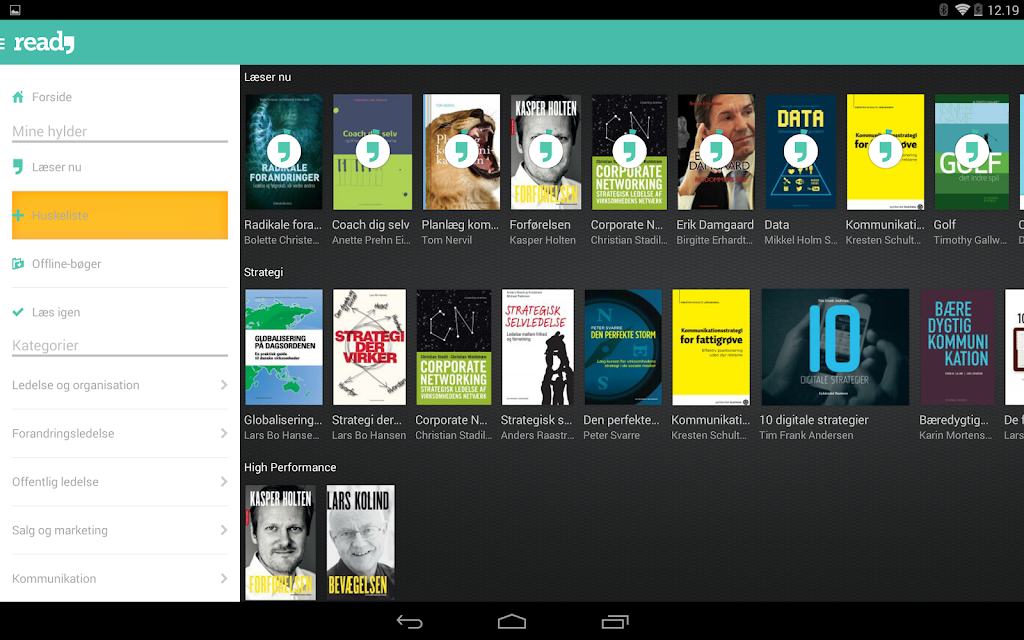Screen dimensions: 1024x640
Task: Open Den perfekte storm book cover
Action: (x=623, y=347)
